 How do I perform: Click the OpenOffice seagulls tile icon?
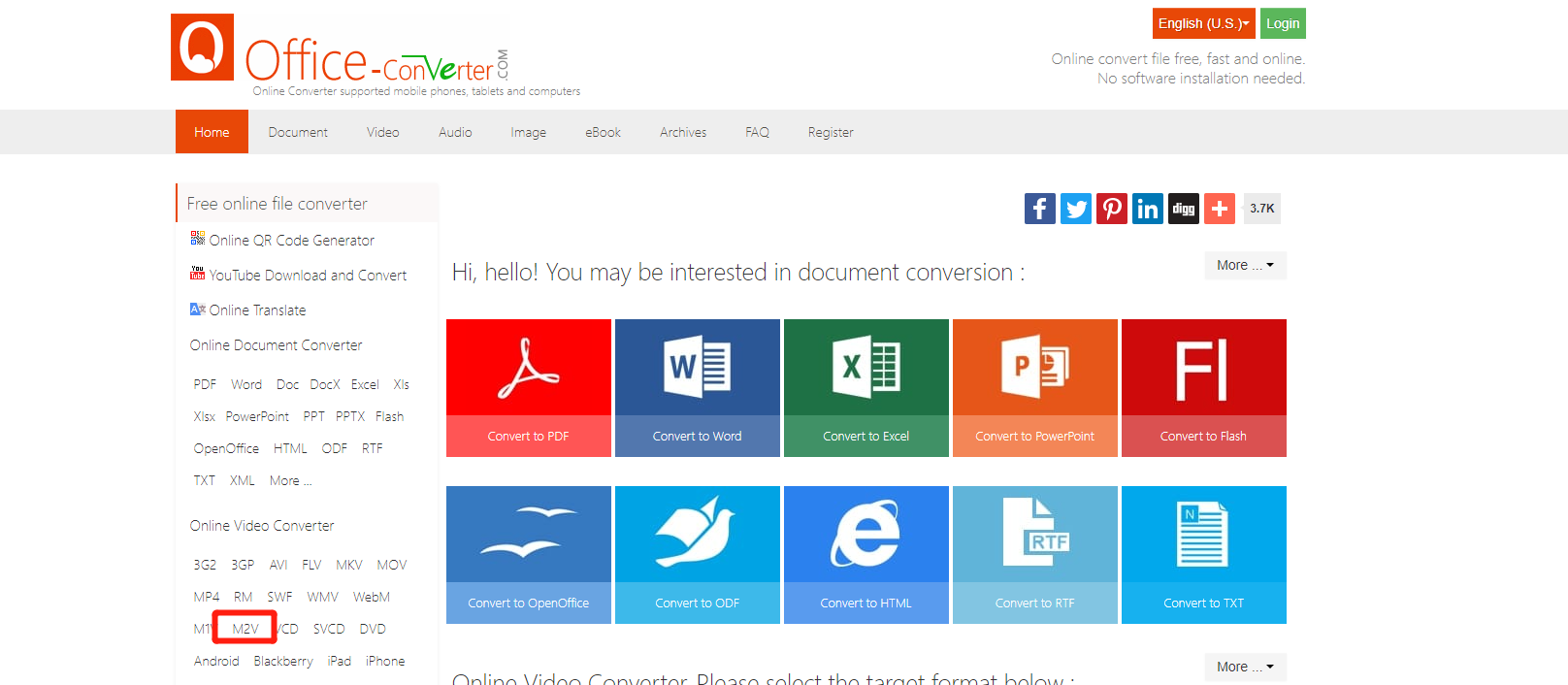(x=529, y=534)
